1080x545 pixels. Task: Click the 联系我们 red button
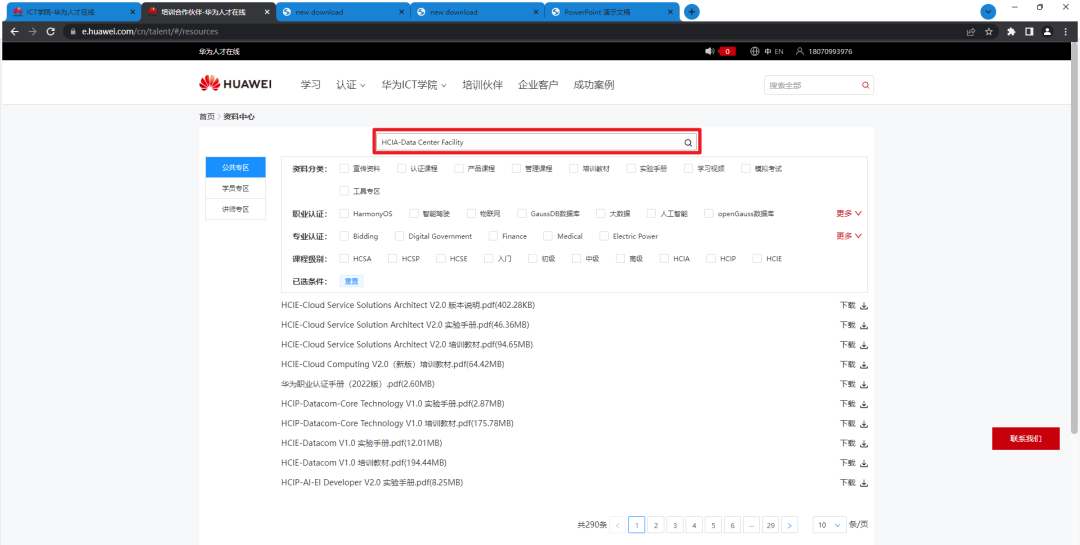(1026, 438)
